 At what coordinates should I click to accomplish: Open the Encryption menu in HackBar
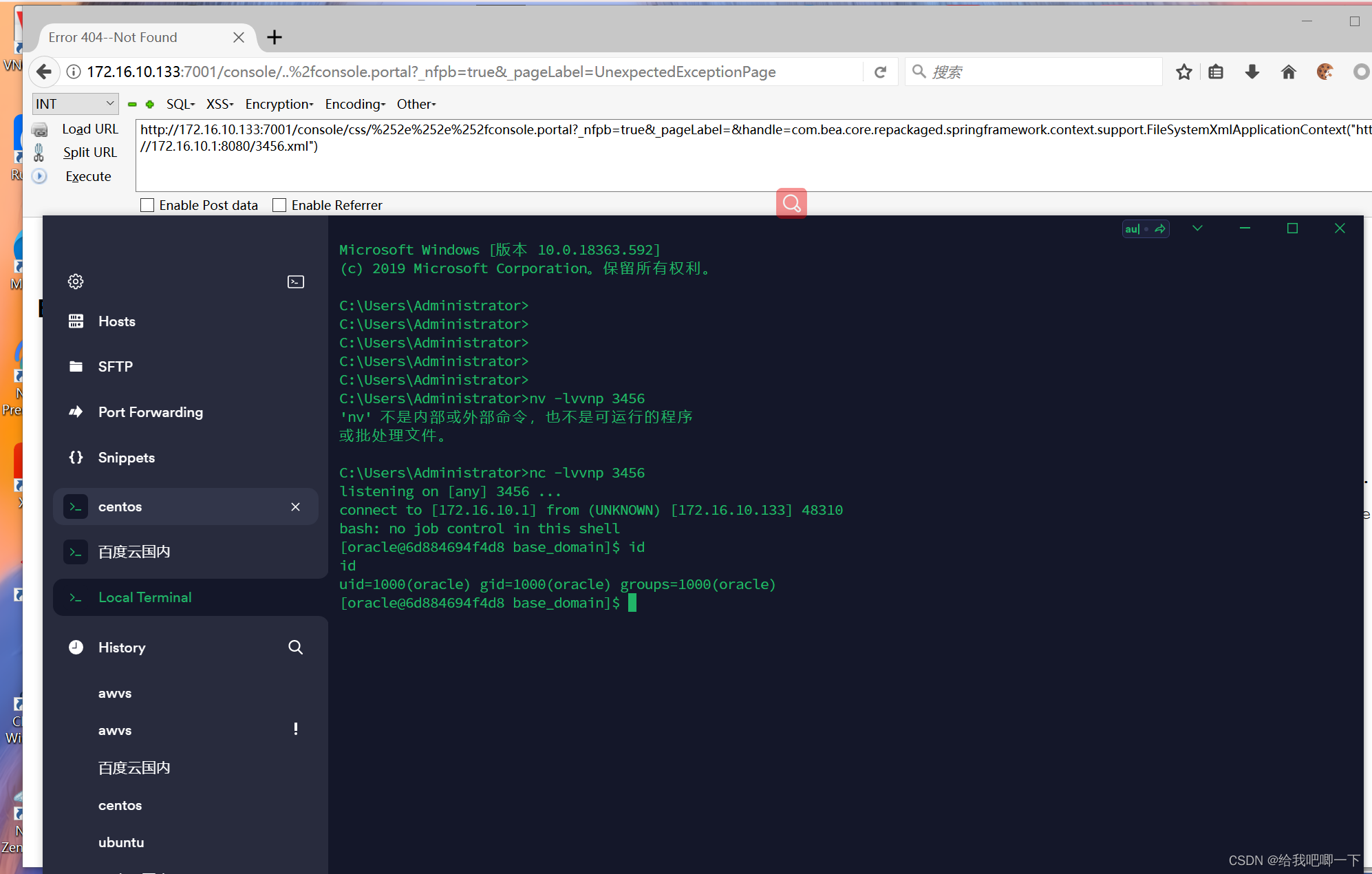pos(279,104)
